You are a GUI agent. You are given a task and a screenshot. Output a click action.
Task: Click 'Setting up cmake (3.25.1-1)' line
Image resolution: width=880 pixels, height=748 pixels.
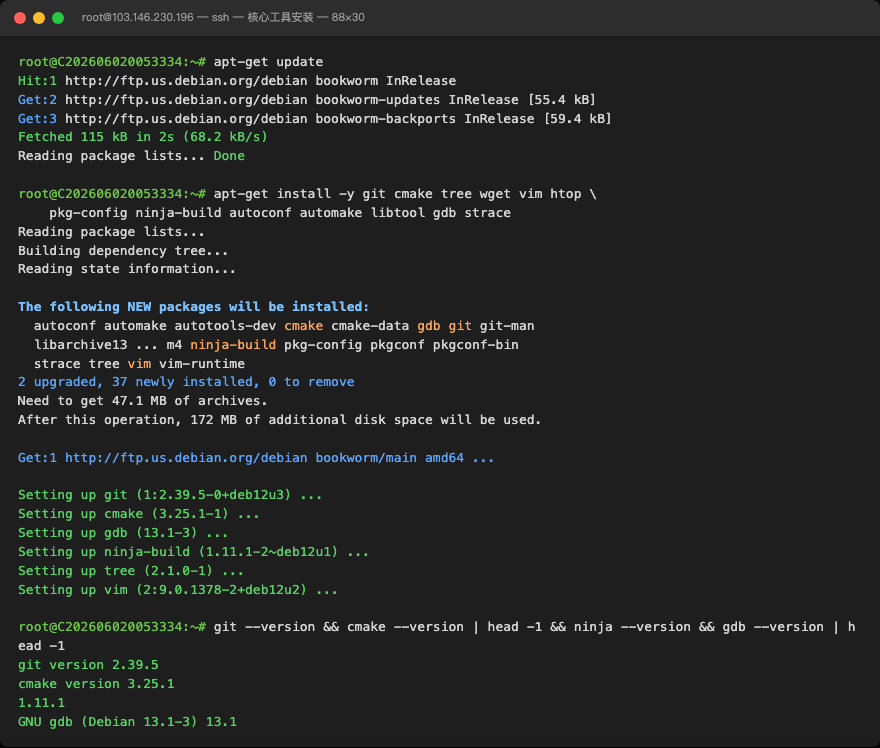coord(139,514)
